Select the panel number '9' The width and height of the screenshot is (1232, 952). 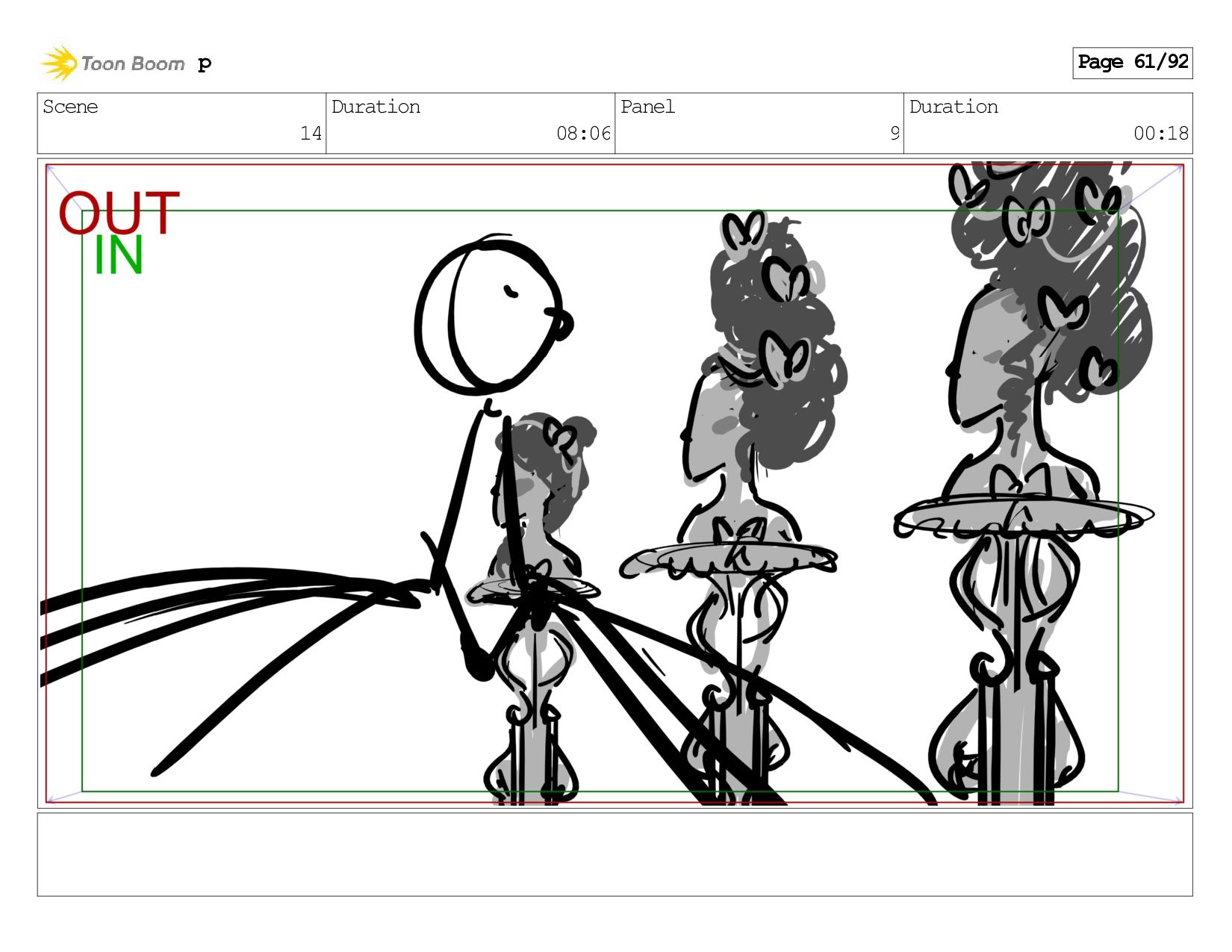pos(895,134)
